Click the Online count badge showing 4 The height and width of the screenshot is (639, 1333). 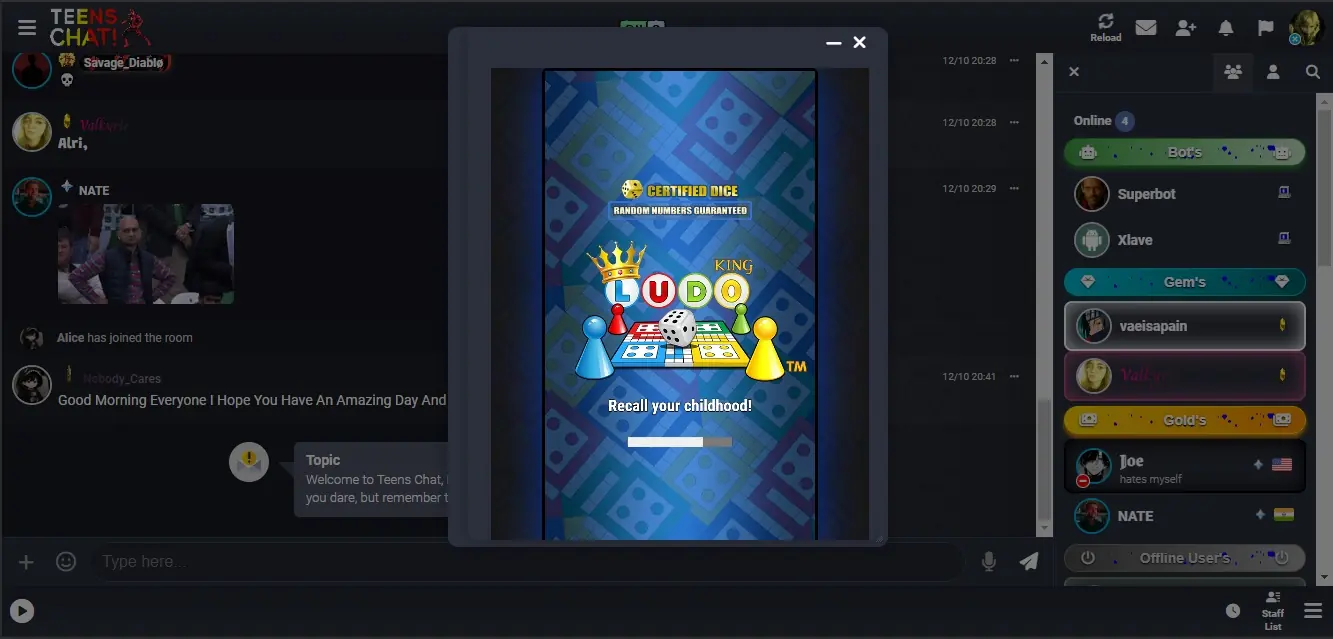pyautogui.click(x=1125, y=121)
